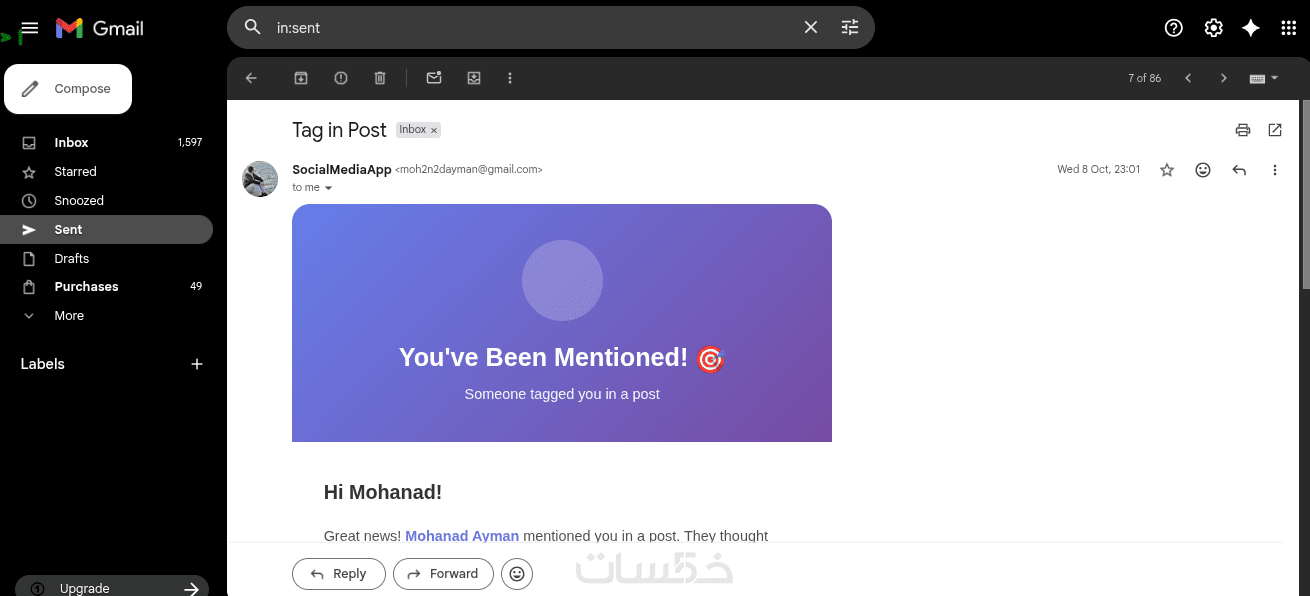
Task: Mark the email as unread
Action: [434, 78]
